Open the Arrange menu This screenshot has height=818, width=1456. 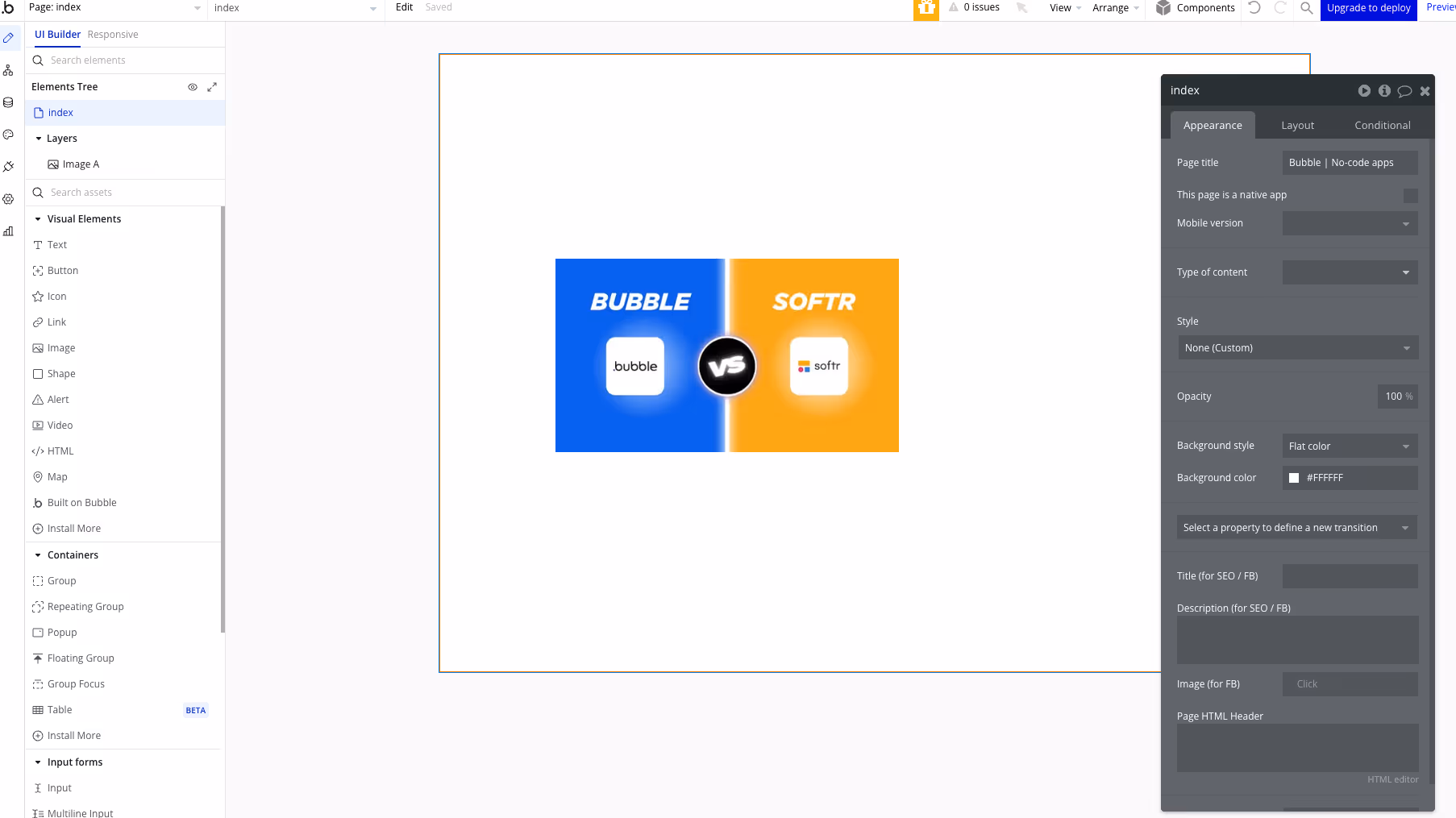coord(1116,8)
